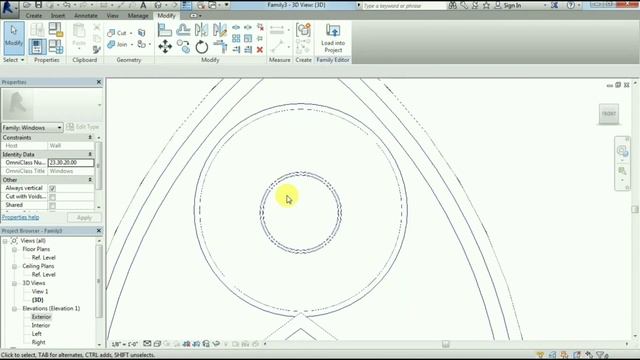Select Mirror - Pick Axis tool
The height and width of the screenshot is (360, 640).
[x=202, y=30]
